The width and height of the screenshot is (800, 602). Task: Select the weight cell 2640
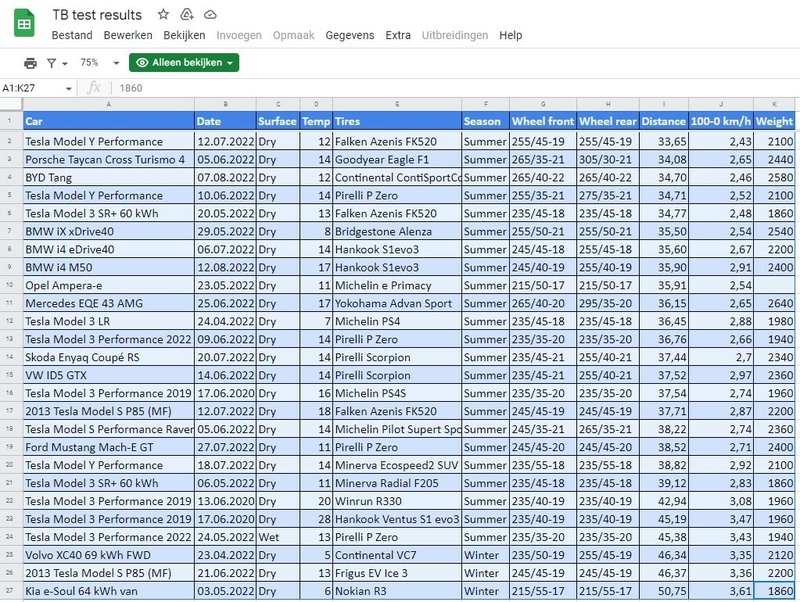(774, 304)
